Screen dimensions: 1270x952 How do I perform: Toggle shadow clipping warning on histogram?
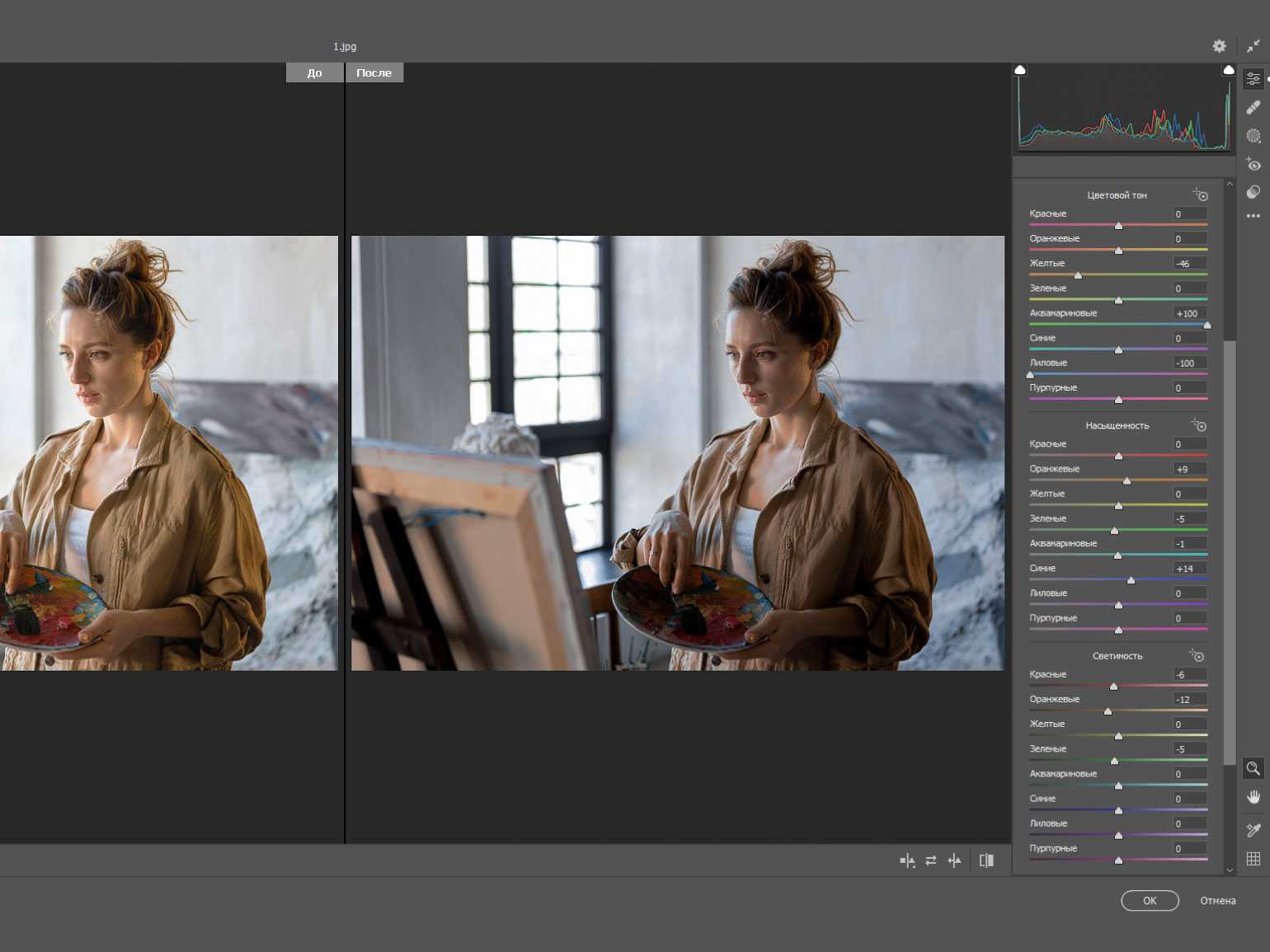pos(1020,70)
